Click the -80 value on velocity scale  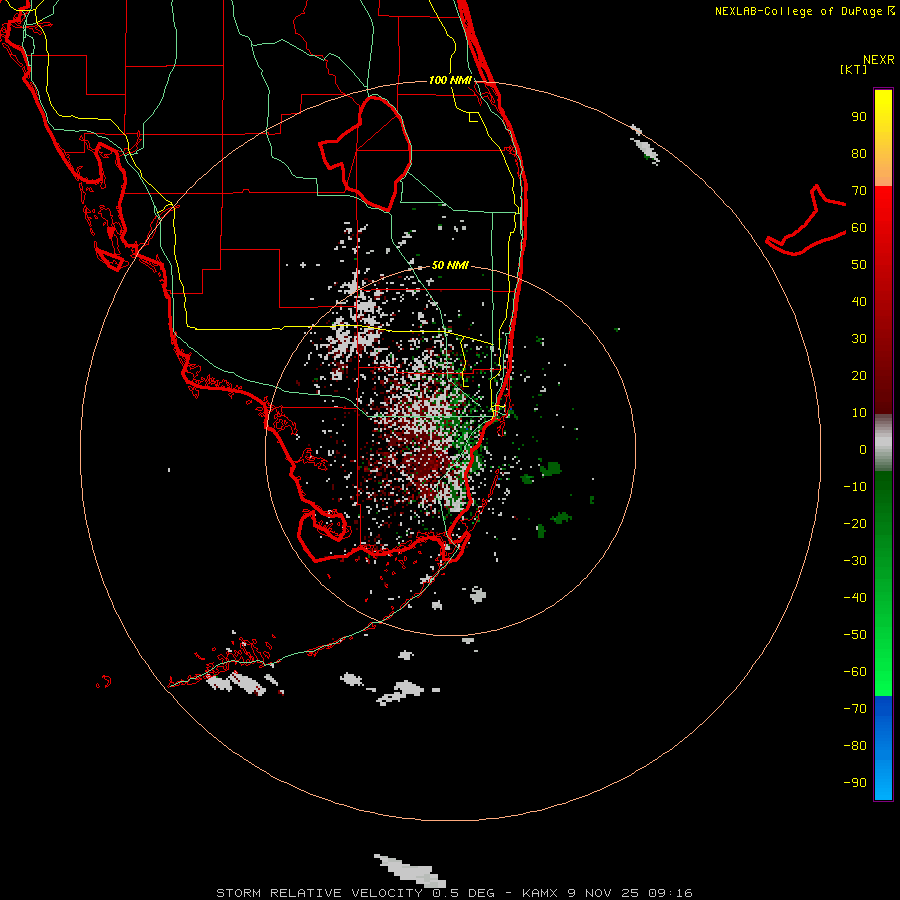(855, 746)
